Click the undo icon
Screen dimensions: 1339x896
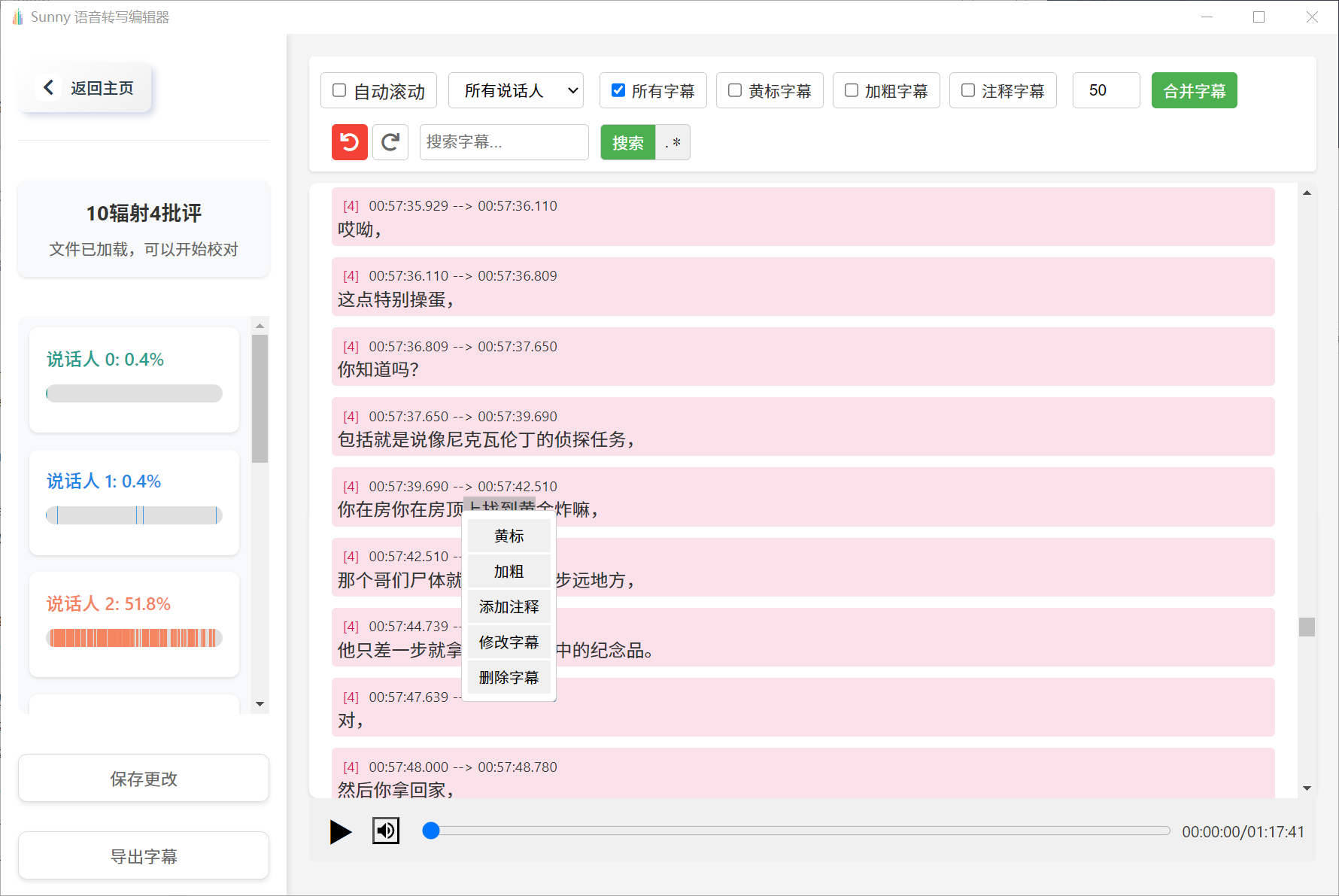tap(349, 142)
